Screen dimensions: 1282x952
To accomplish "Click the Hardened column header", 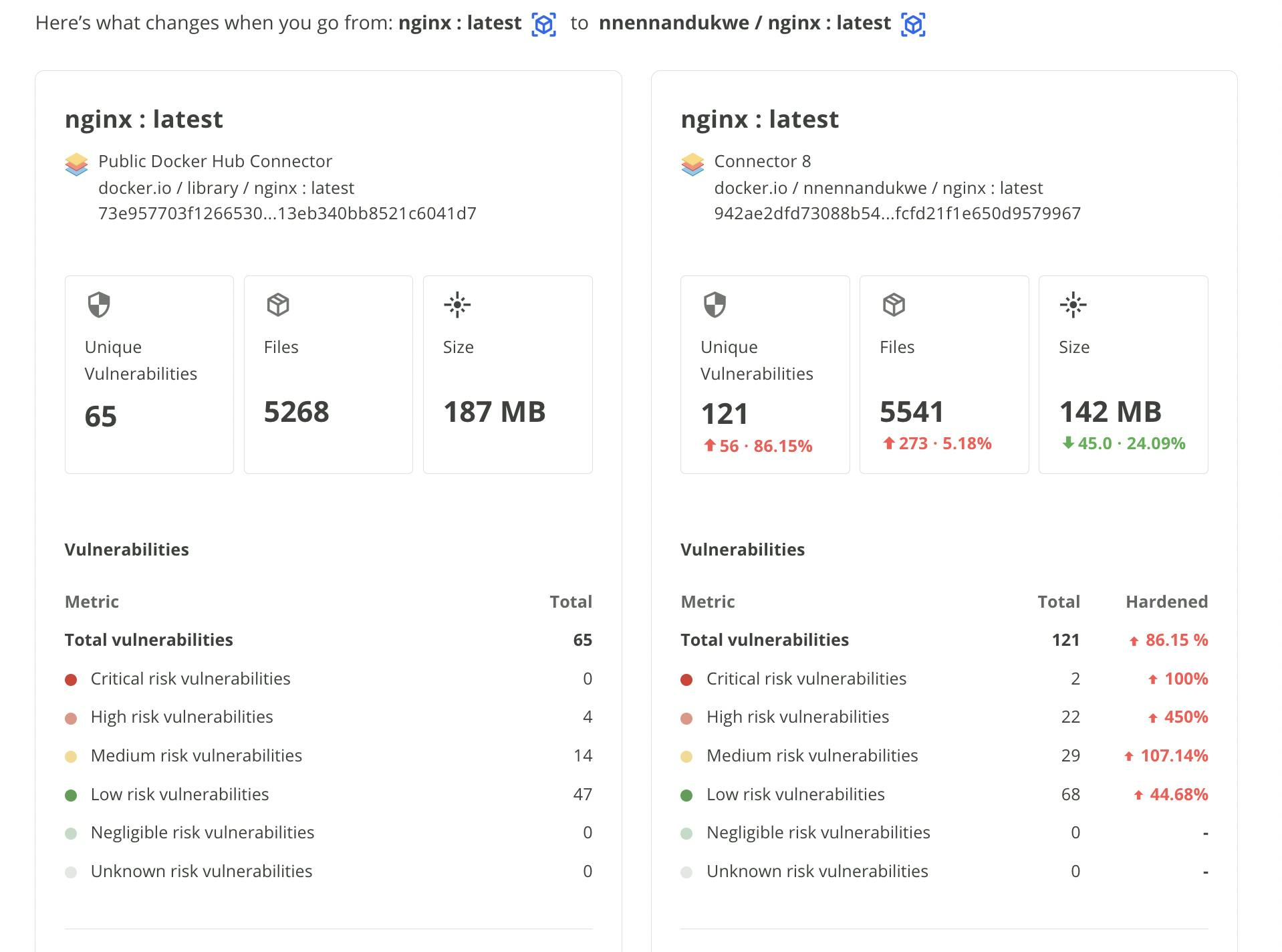I will tap(1166, 602).
